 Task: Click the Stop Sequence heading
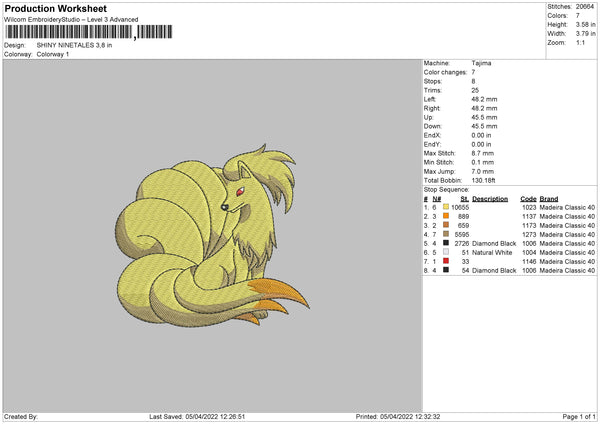coord(446,189)
